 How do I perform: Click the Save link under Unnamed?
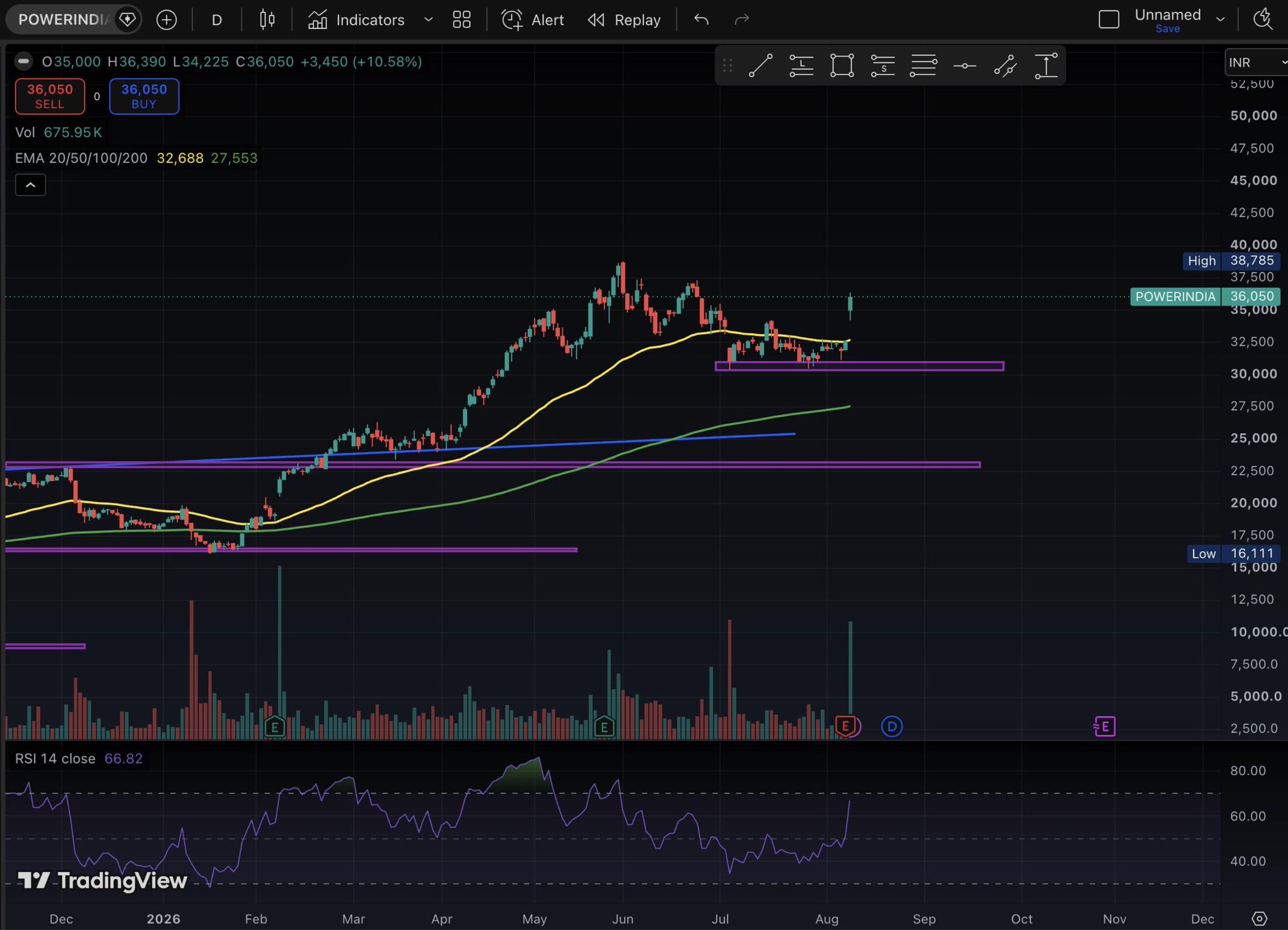click(1167, 28)
